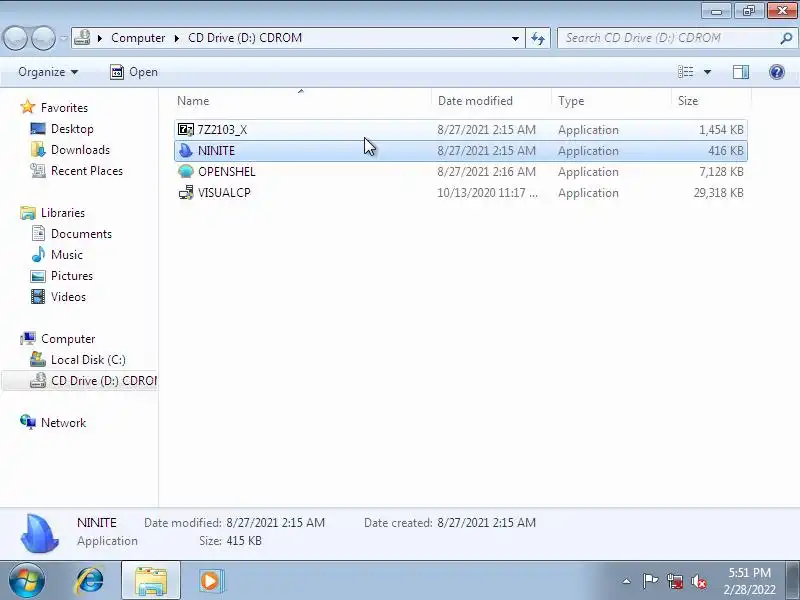
Task: Click the Videos film icon
Action: (x=38, y=296)
